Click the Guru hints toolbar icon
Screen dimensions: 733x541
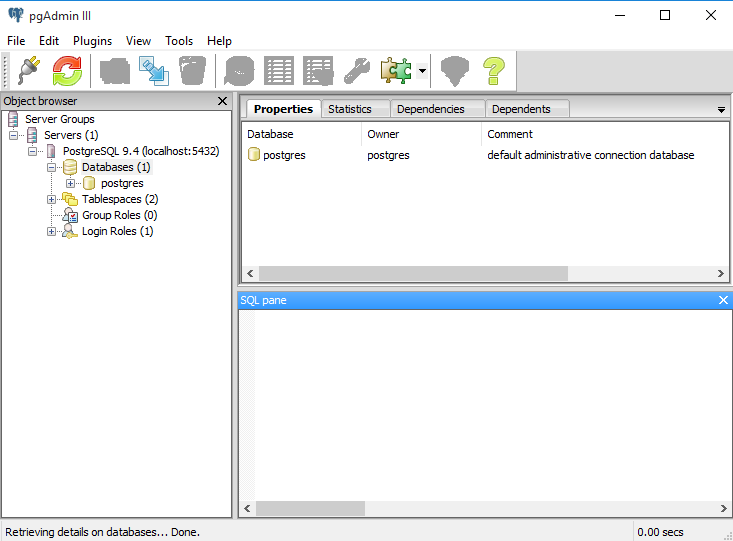(x=455, y=71)
